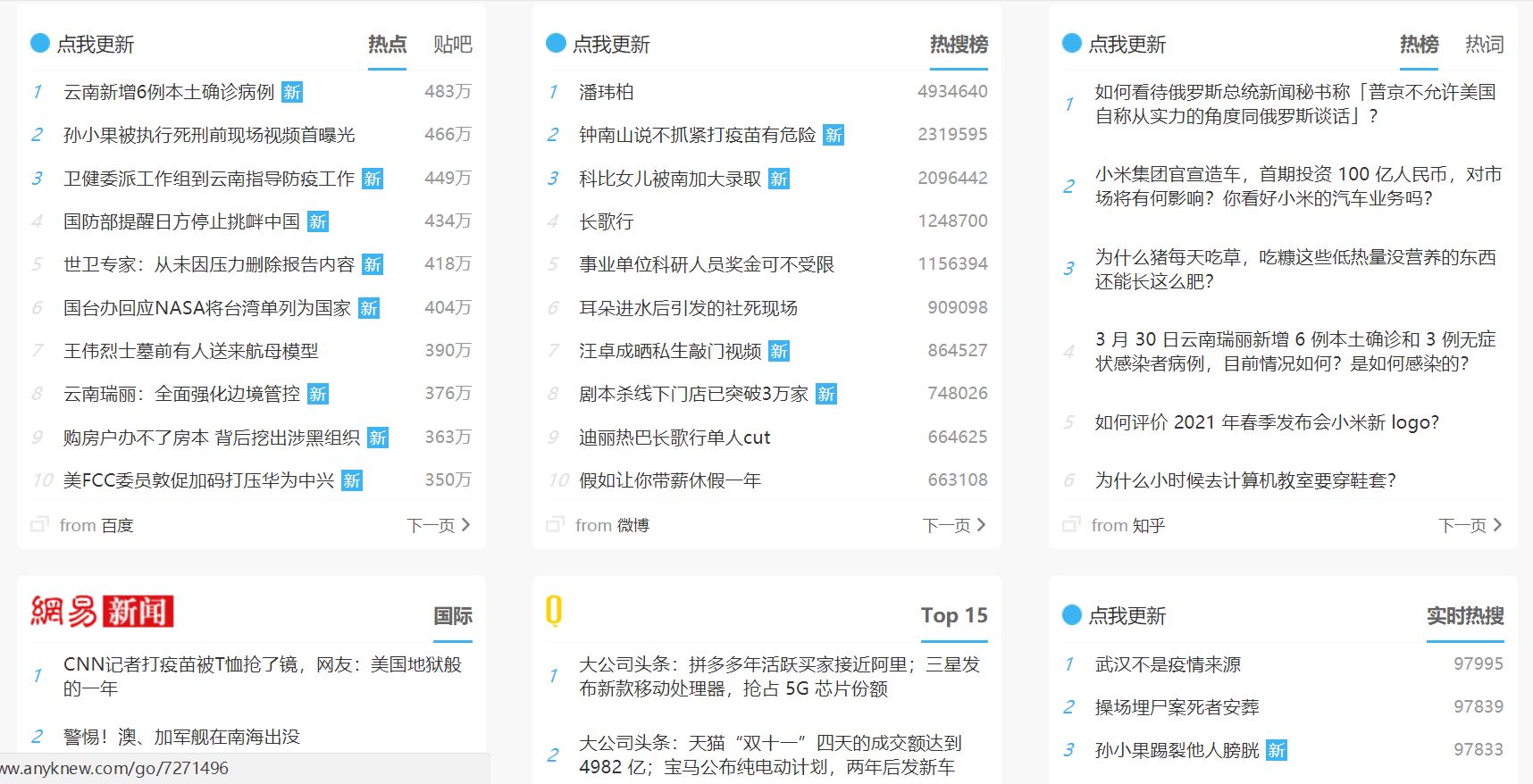This screenshot has width=1533, height=784.
Task: Click 点我更新 on the Zhihu card
Action: click(1127, 45)
